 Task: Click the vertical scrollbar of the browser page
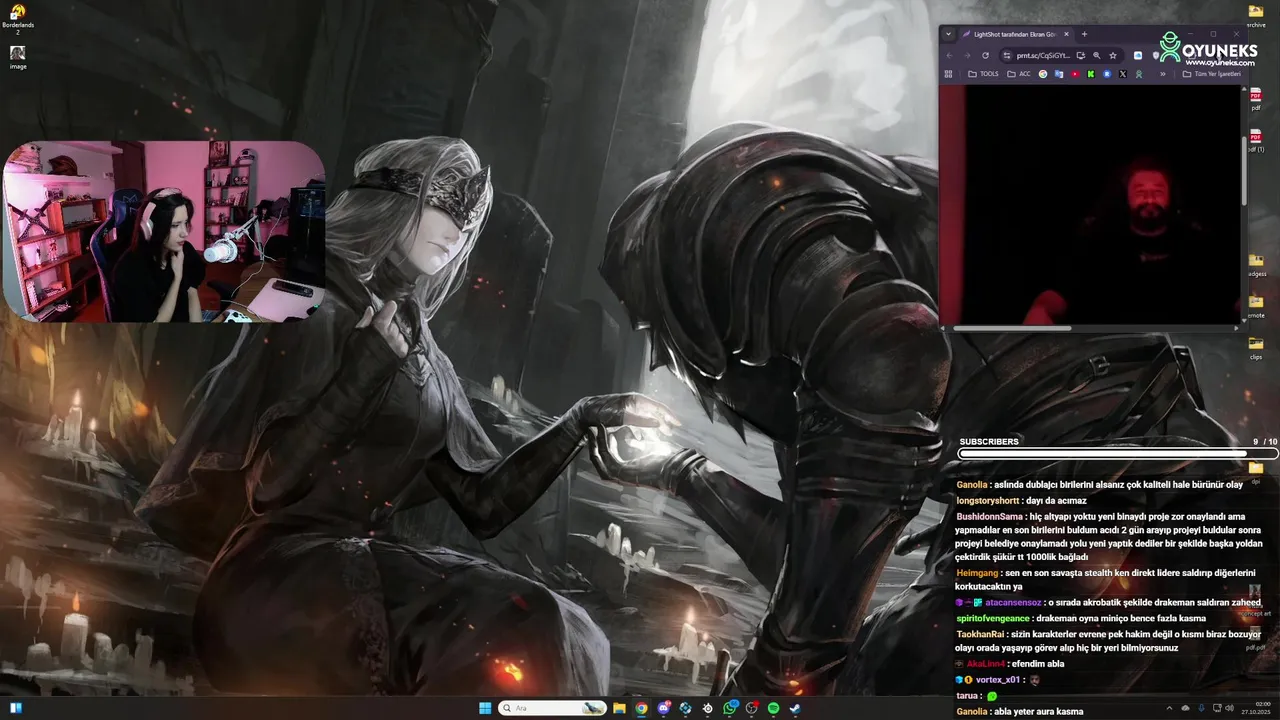tap(1244, 170)
